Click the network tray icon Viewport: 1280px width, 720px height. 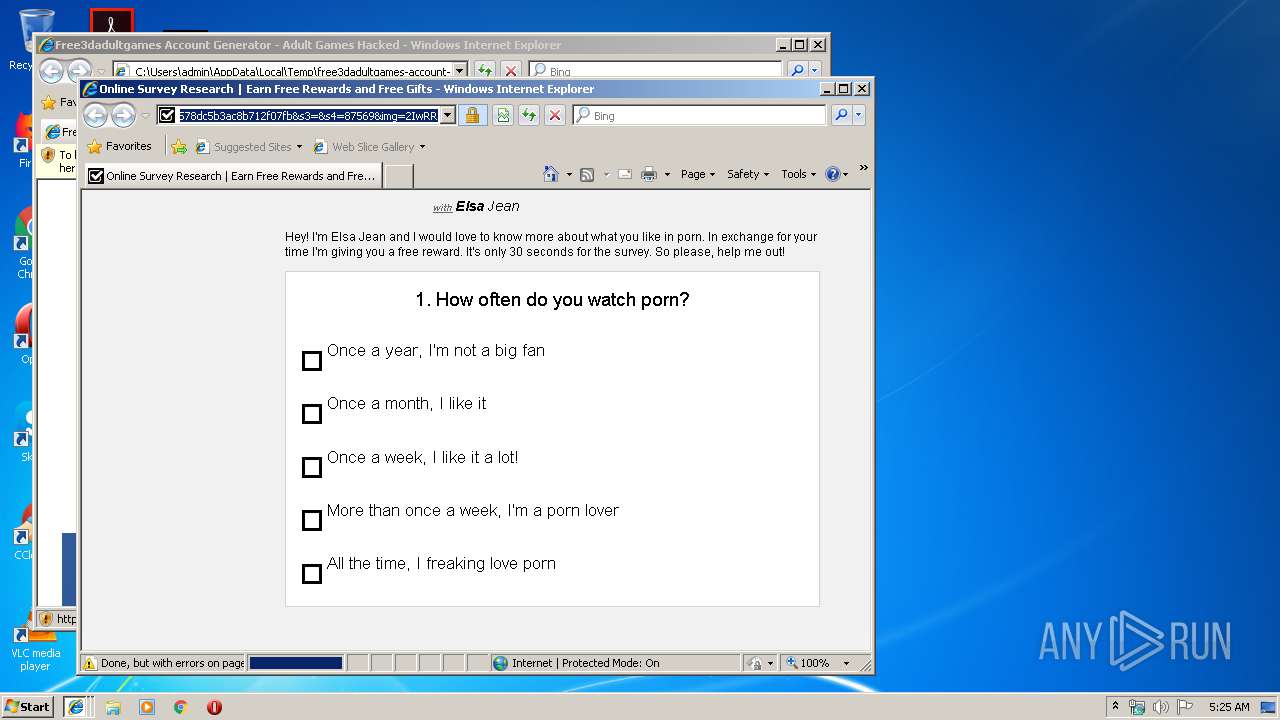(x=1137, y=707)
